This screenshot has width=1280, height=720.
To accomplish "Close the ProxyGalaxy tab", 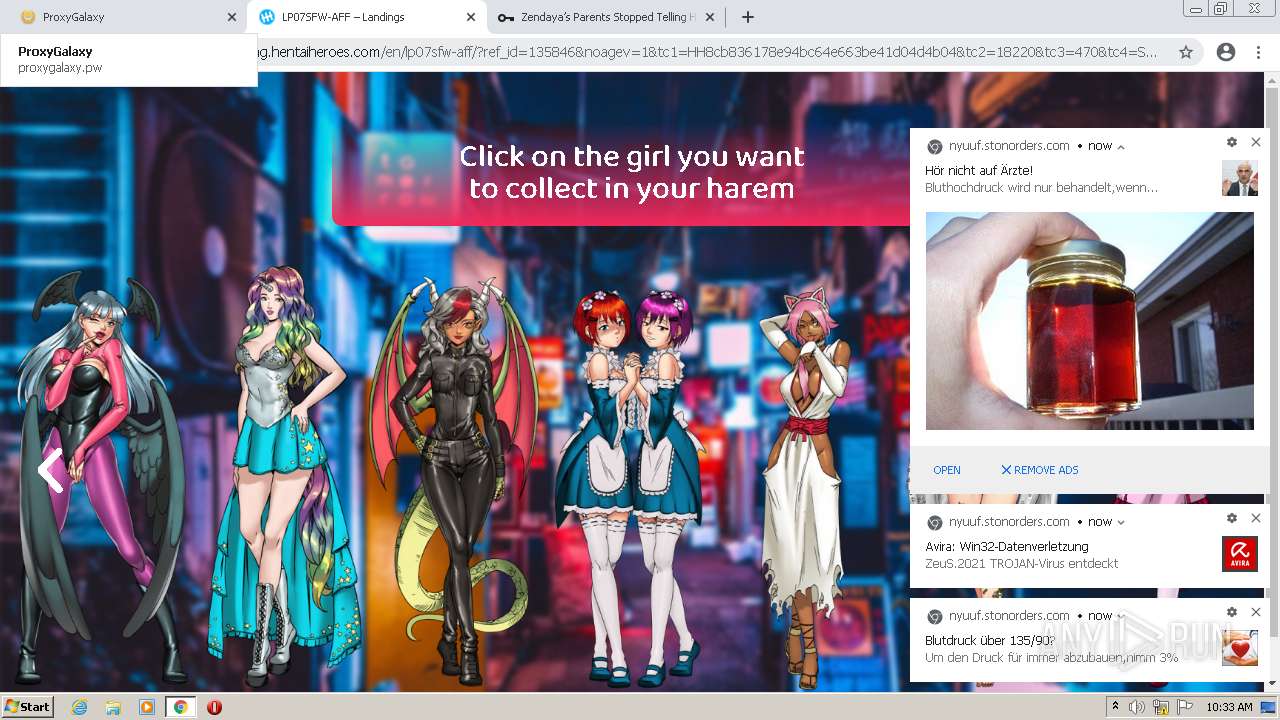I will (232, 17).
